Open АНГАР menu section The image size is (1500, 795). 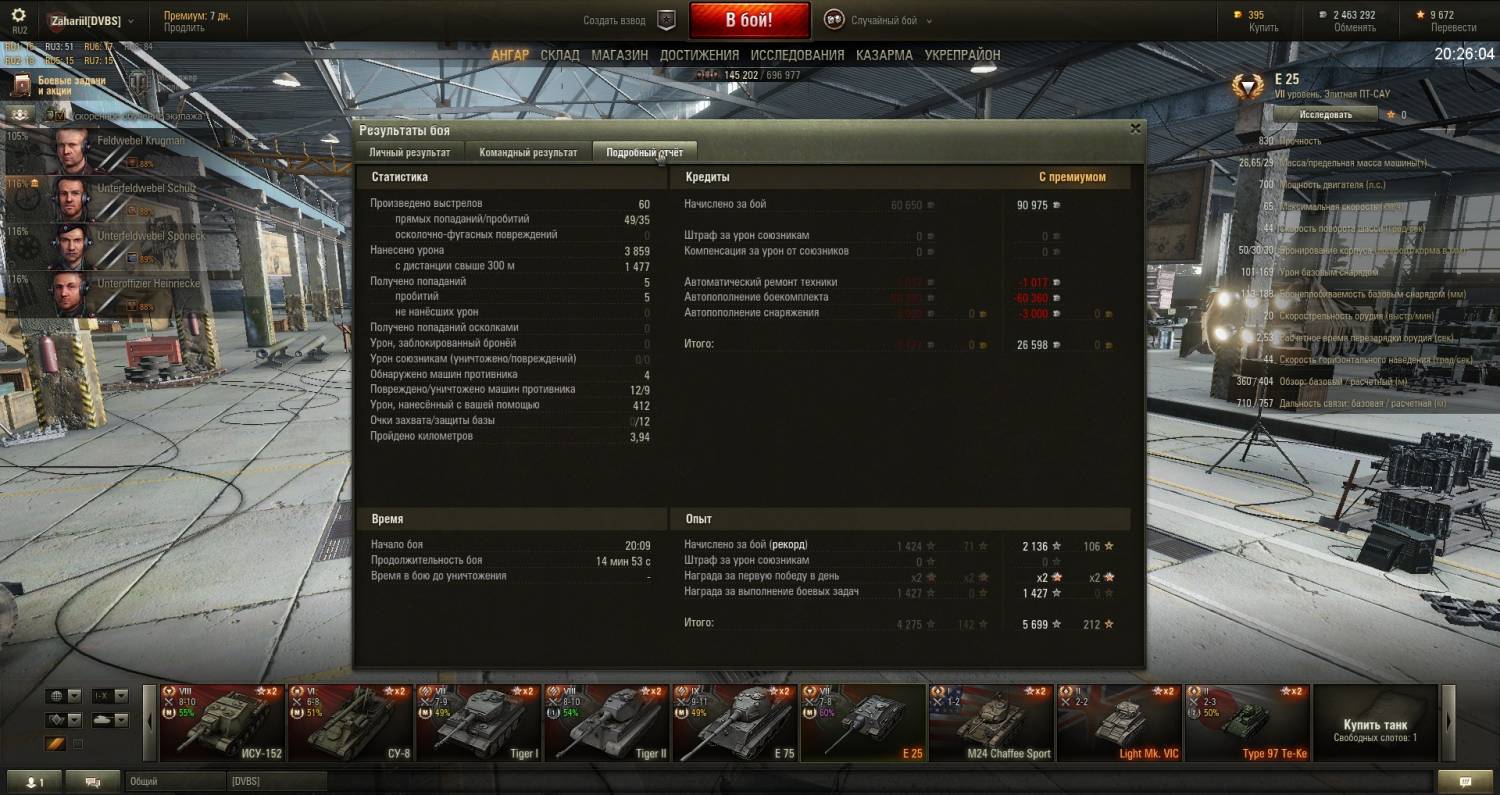tap(510, 55)
